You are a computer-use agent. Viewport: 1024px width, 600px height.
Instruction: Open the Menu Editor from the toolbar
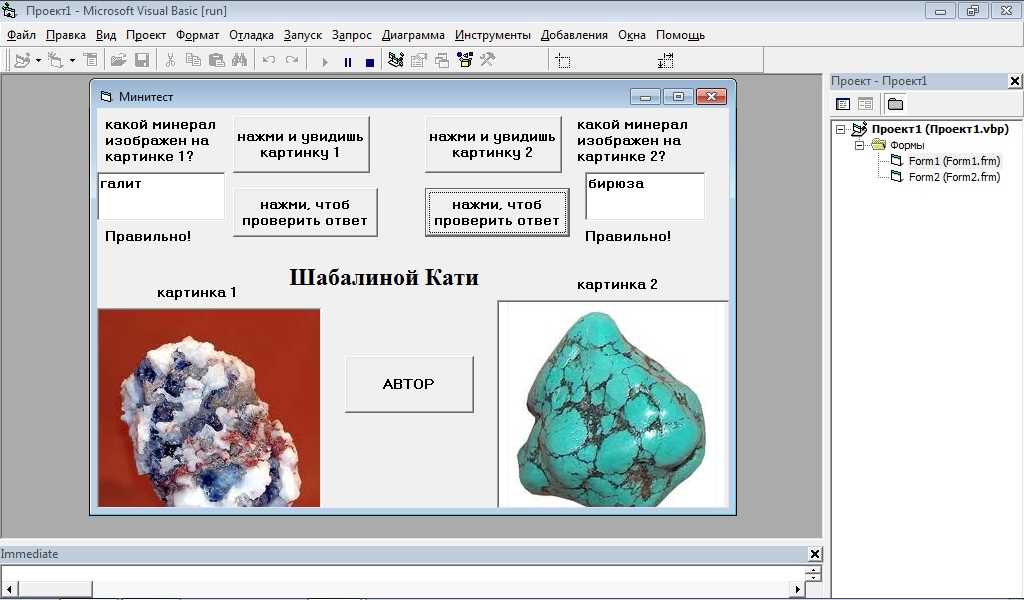tap(90, 61)
